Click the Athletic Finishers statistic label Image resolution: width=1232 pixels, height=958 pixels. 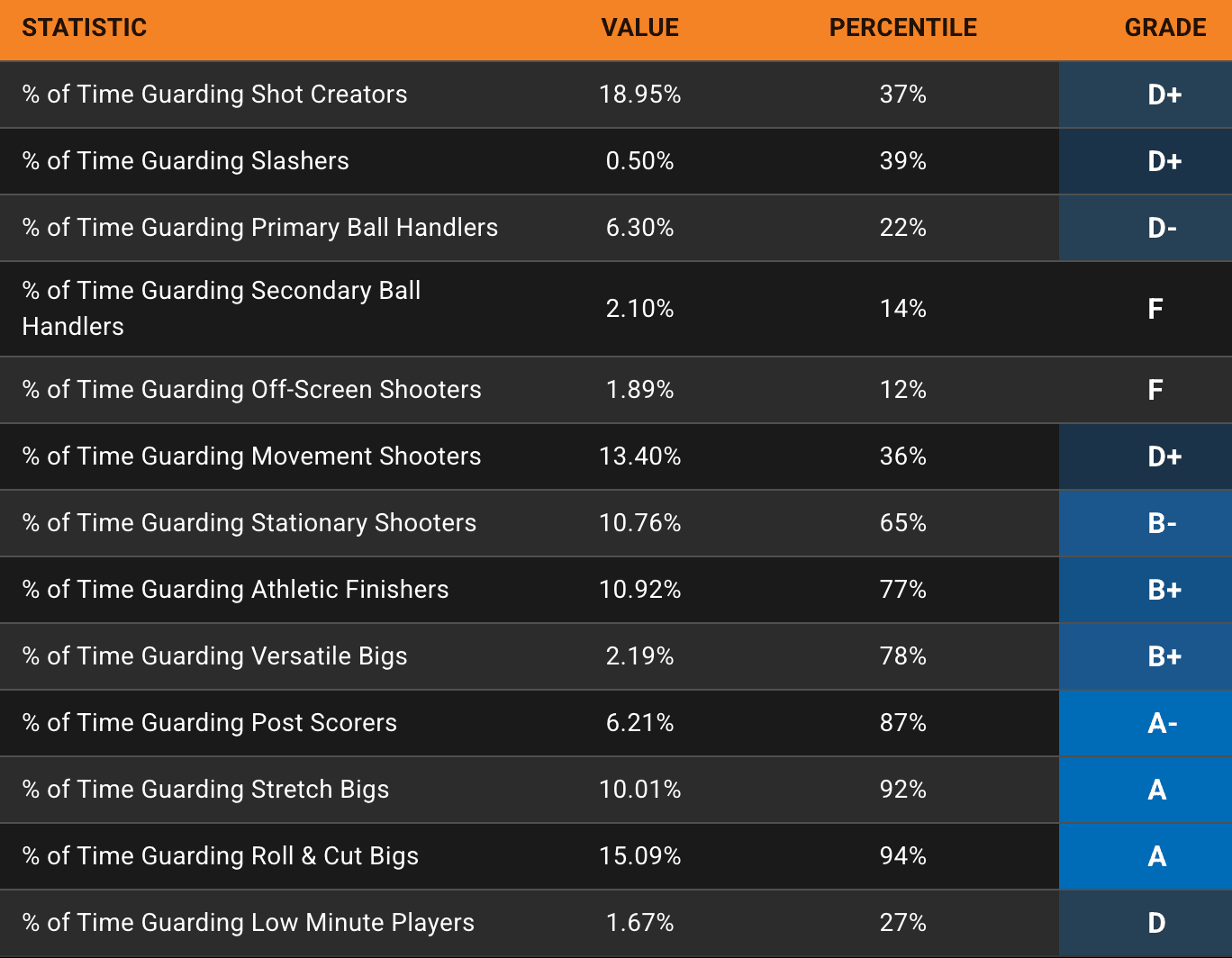pyautogui.click(x=235, y=590)
